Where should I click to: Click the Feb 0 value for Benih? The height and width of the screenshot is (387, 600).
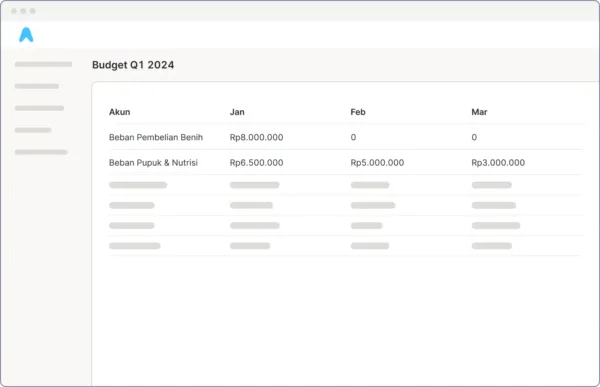click(353, 137)
